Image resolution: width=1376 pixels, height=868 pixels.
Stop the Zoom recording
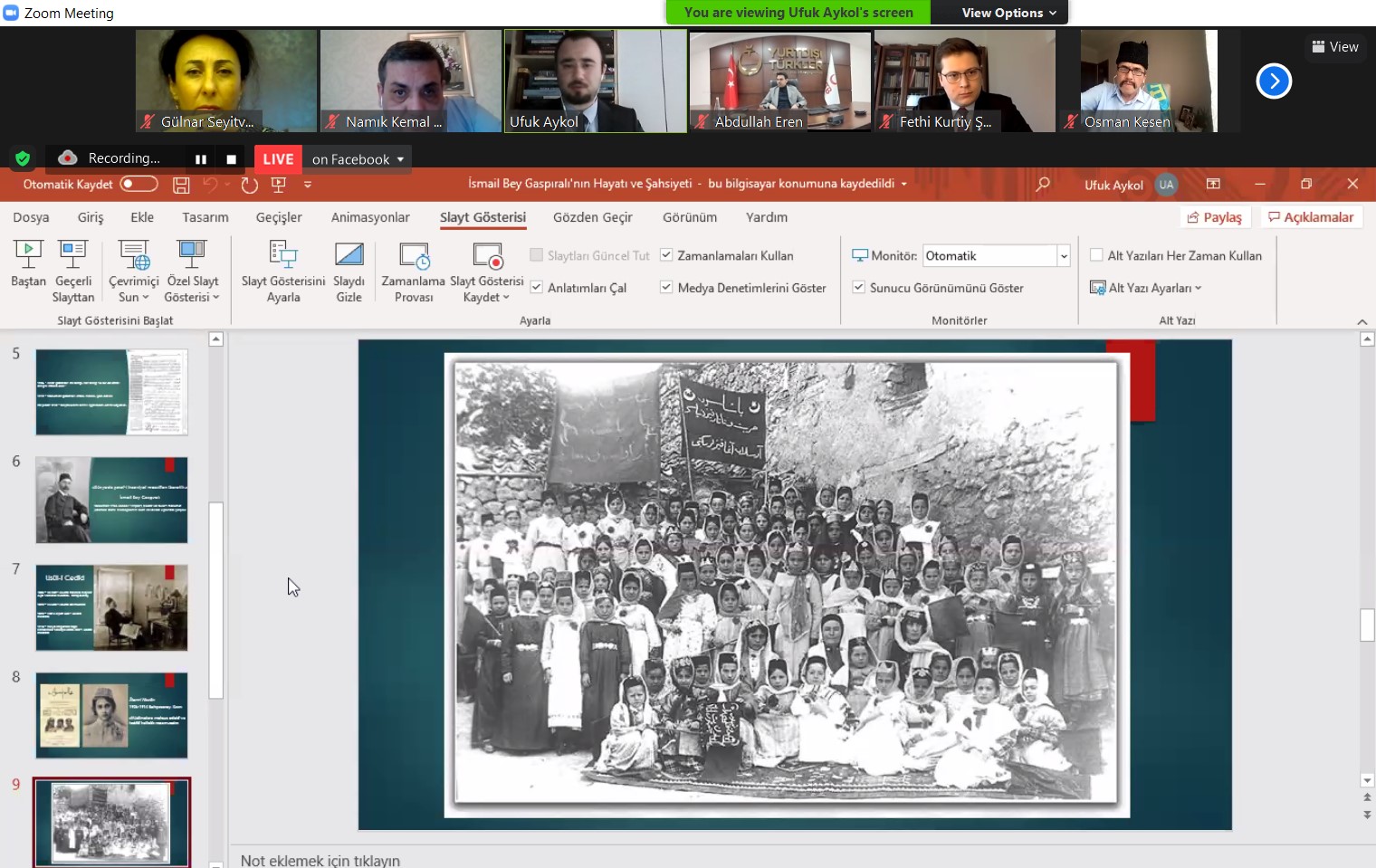tap(232, 159)
